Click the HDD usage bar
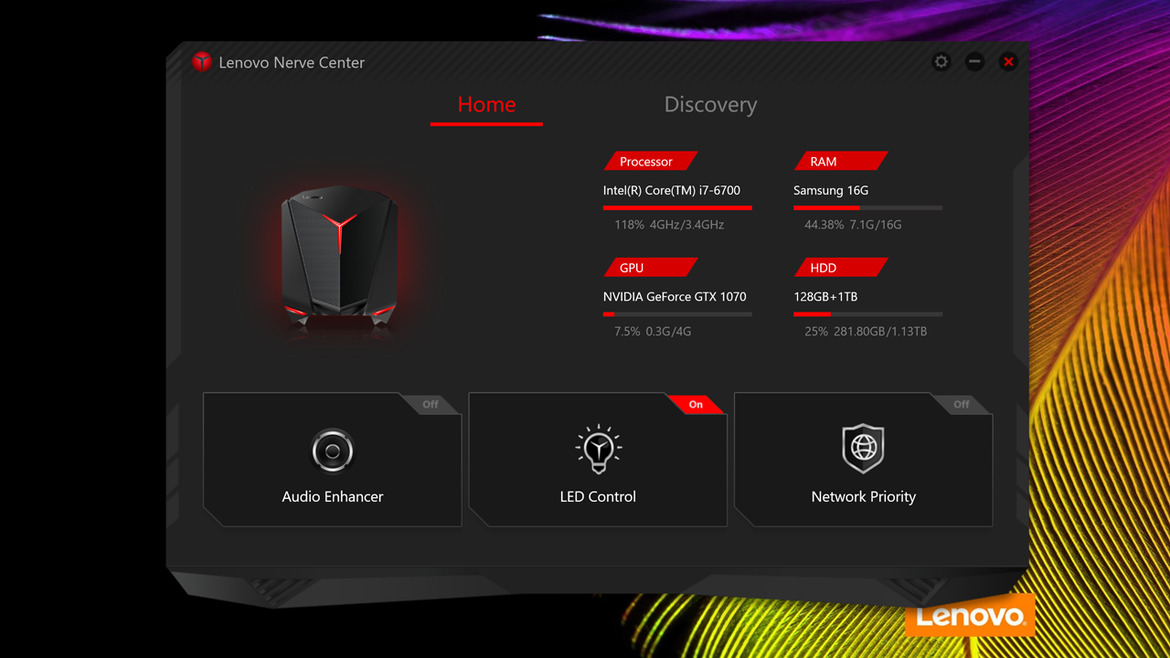The height and width of the screenshot is (658, 1170). coord(868,314)
